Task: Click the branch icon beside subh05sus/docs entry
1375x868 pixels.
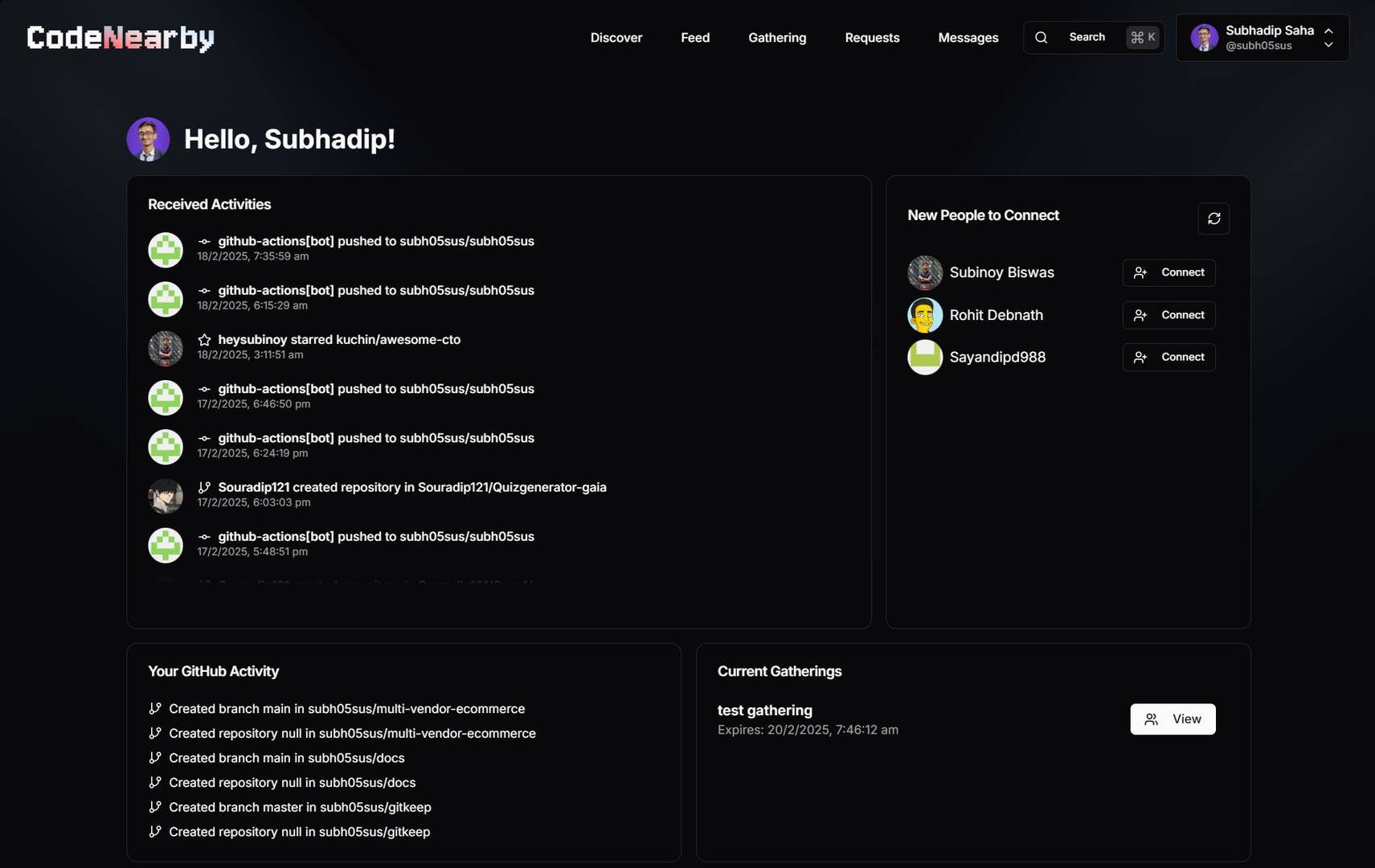Action: 154,757
